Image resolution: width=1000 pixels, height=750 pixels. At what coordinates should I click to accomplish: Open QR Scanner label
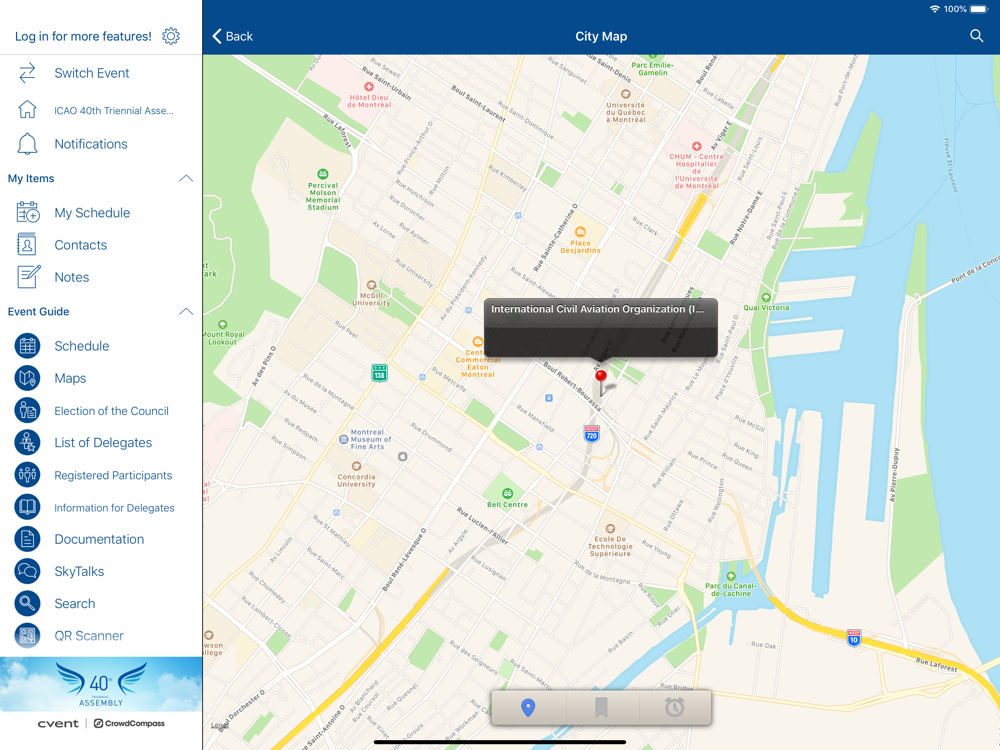coord(89,636)
